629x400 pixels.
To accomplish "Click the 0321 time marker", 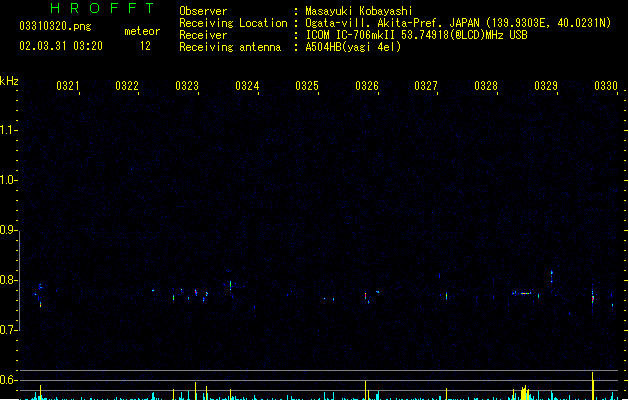I will point(67,86).
